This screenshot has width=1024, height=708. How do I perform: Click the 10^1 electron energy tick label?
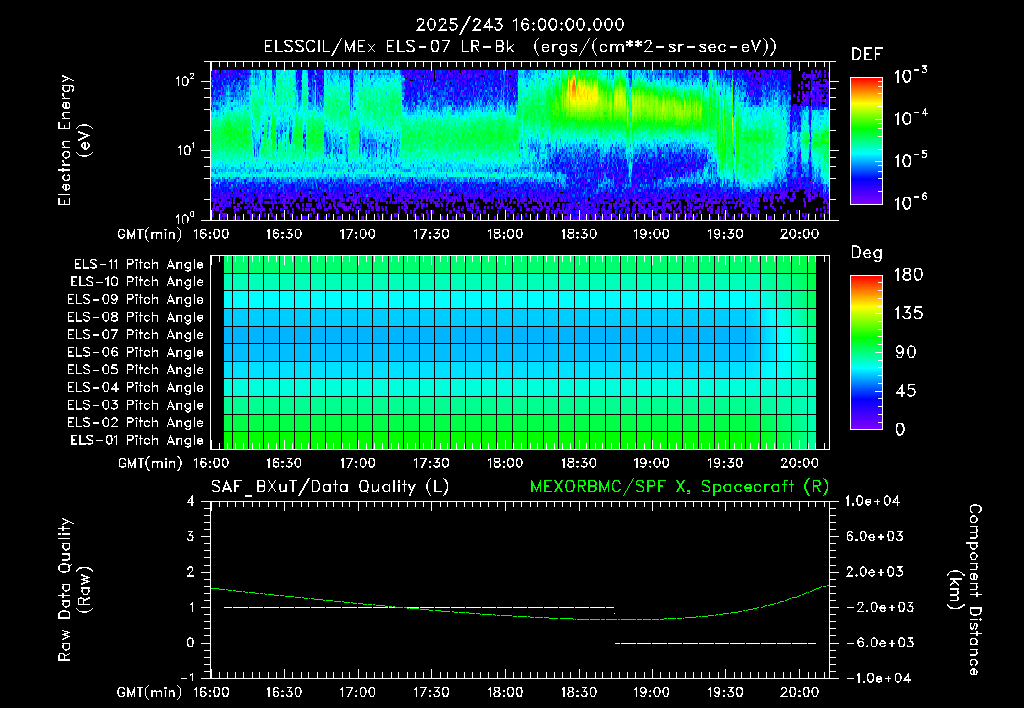(x=185, y=150)
